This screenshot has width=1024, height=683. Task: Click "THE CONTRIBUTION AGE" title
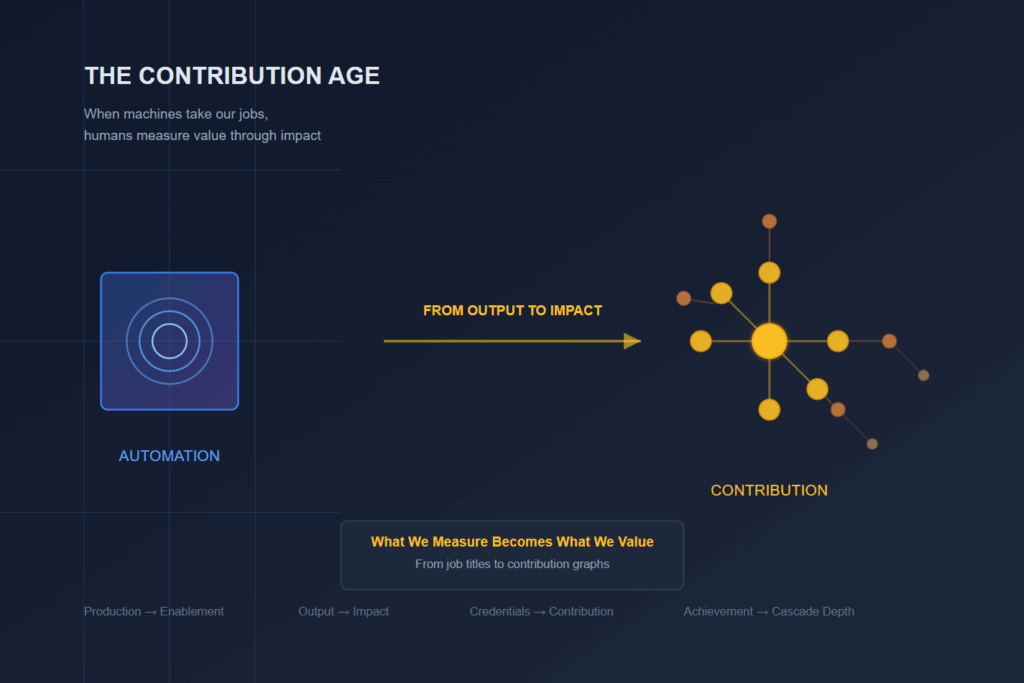(232, 76)
